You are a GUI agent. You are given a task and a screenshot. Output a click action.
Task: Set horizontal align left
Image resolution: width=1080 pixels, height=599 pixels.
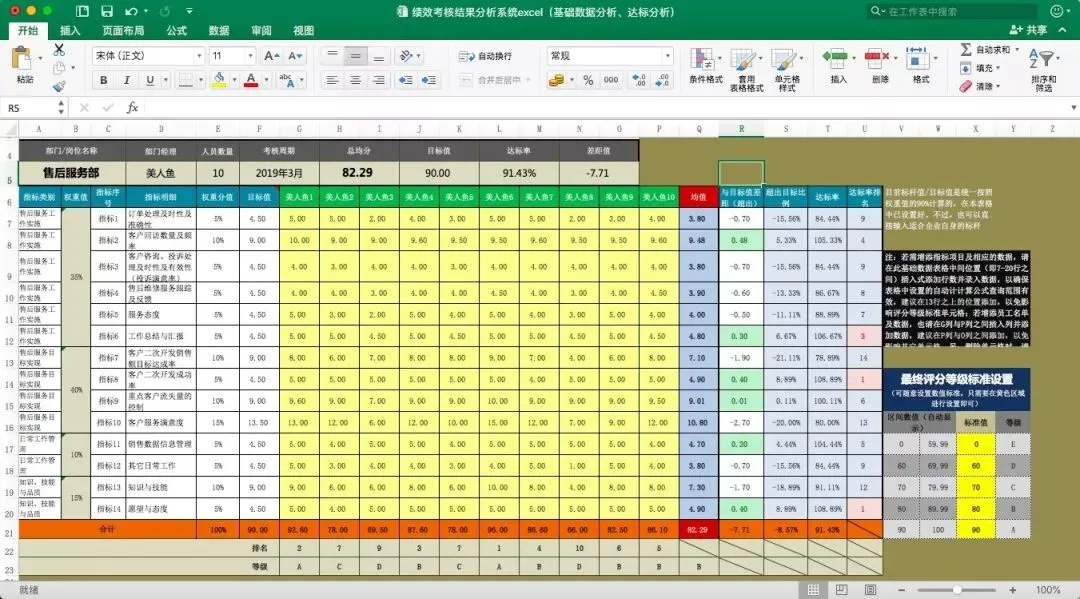tap(332, 81)
